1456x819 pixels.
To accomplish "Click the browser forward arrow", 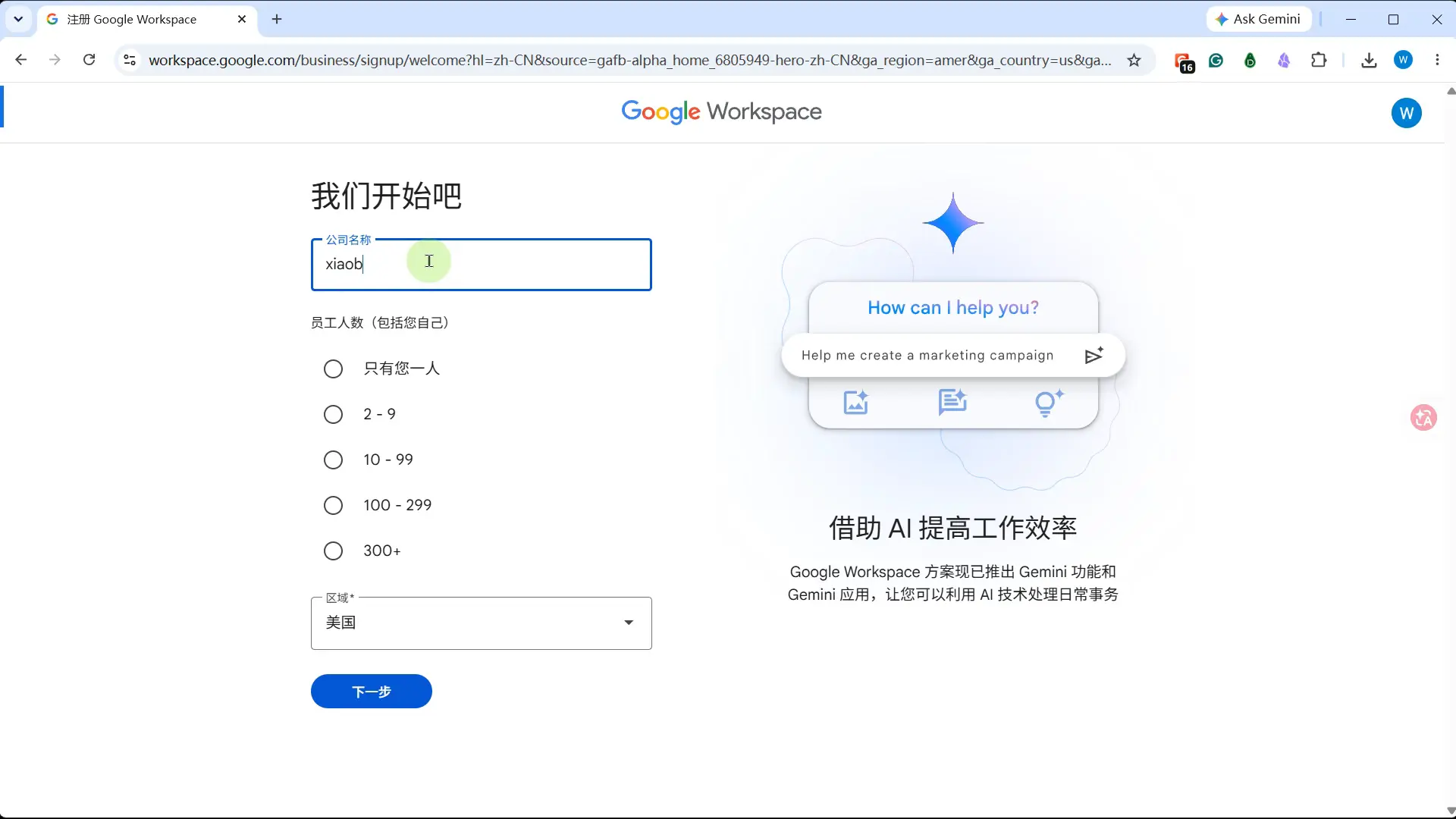I will coord(55,60).
